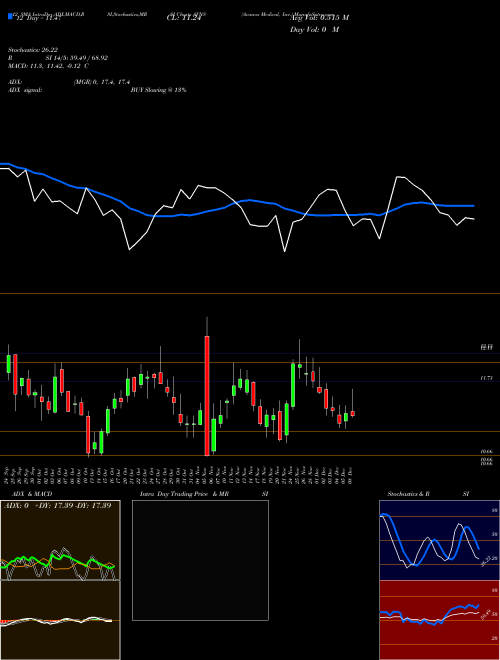Click the 'Day Vol: 0 M' label

point(314,29)
